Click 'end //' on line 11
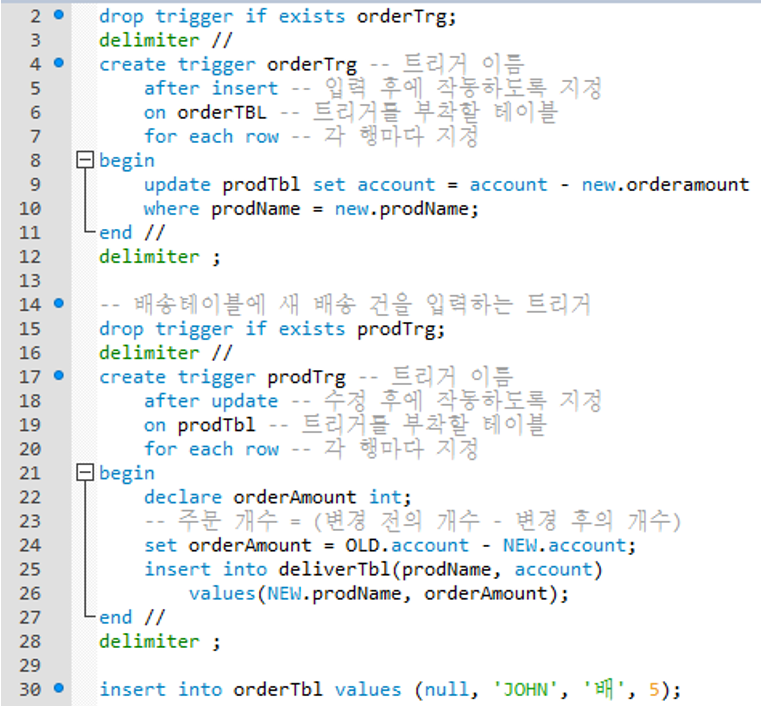 pos(132,233)
